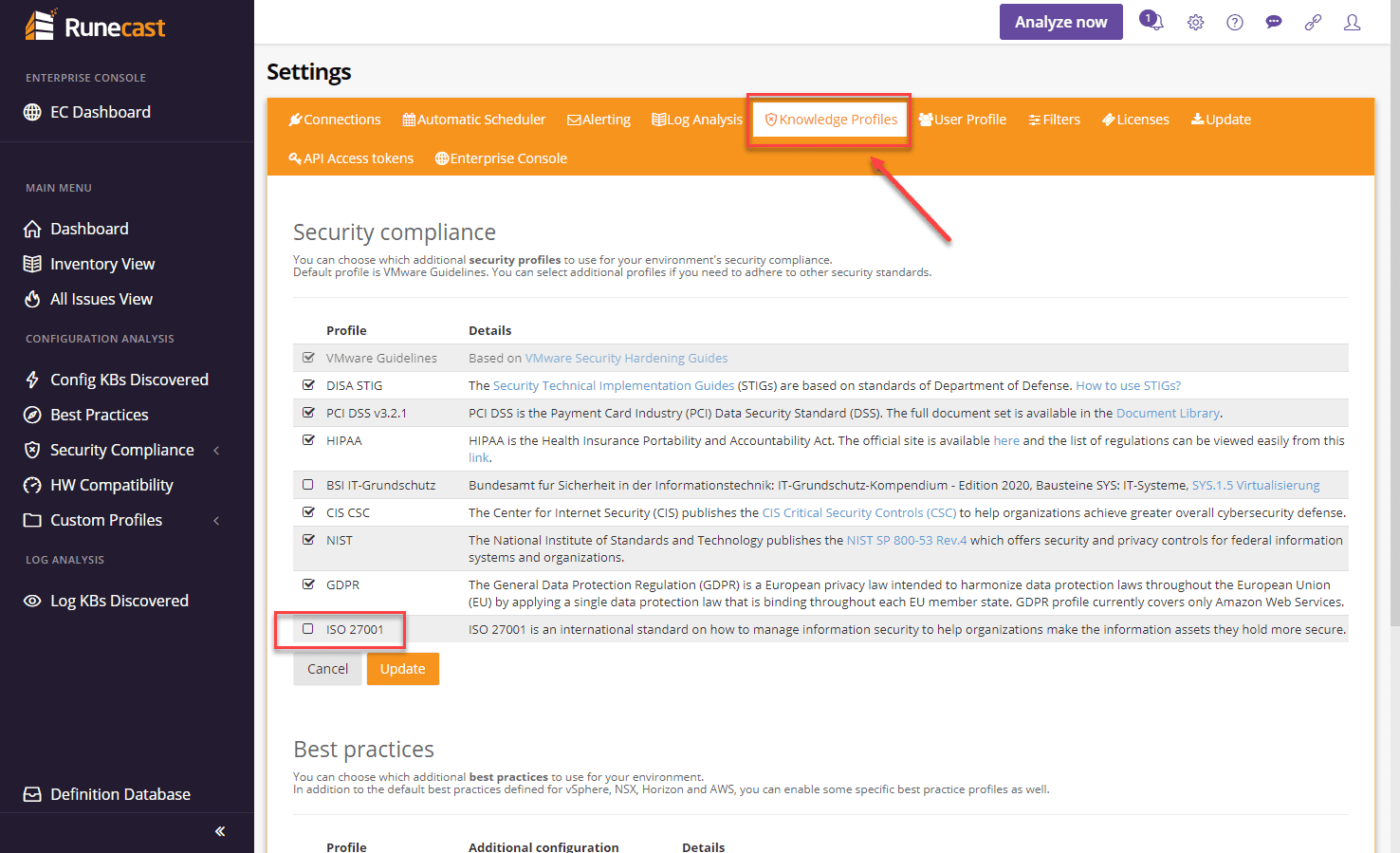Viewport: 1400px width, 853px height.
Task: Open the user account icon
Action: coord(1352,22)
